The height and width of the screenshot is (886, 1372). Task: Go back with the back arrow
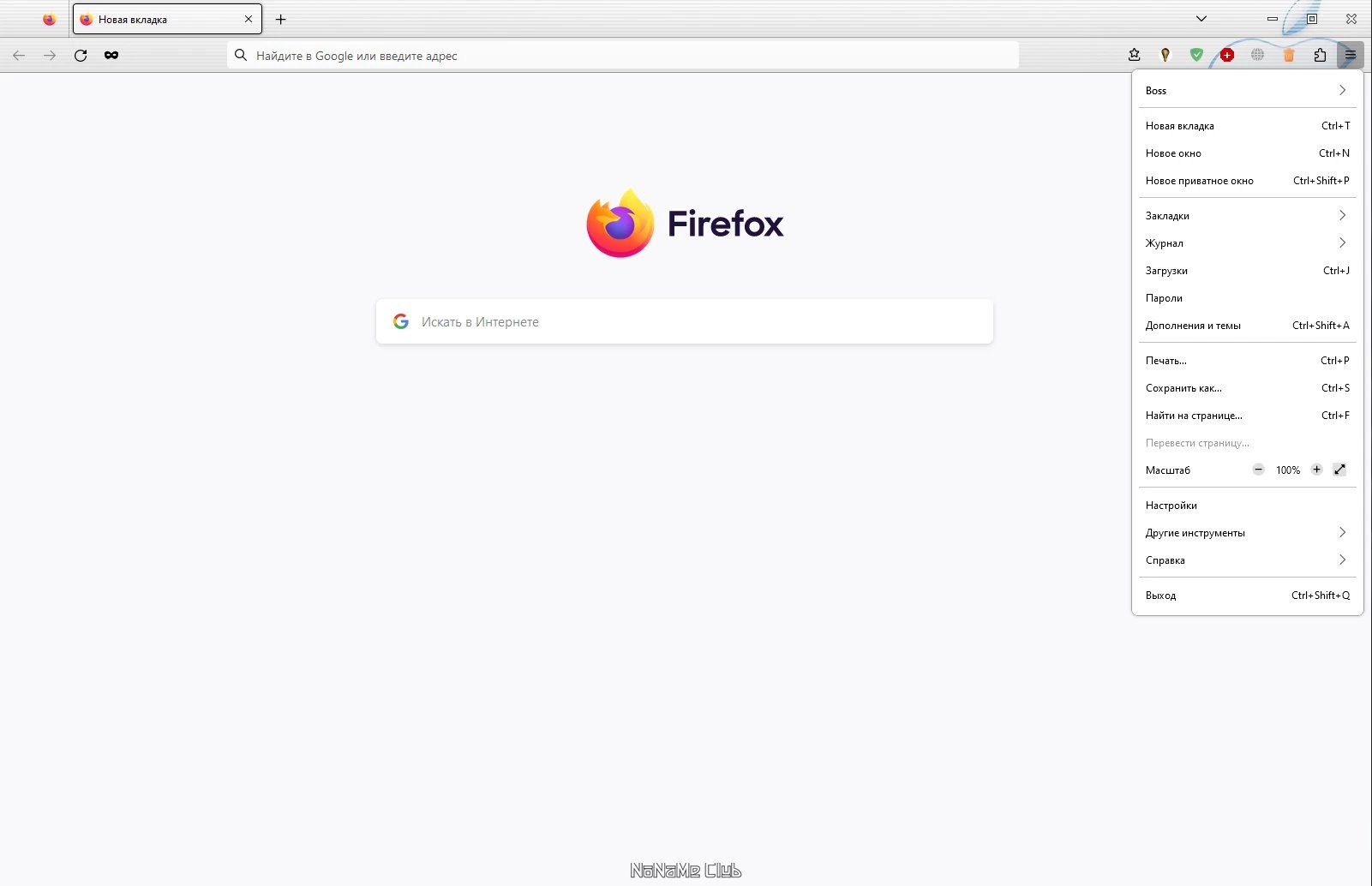pos(19,55)
